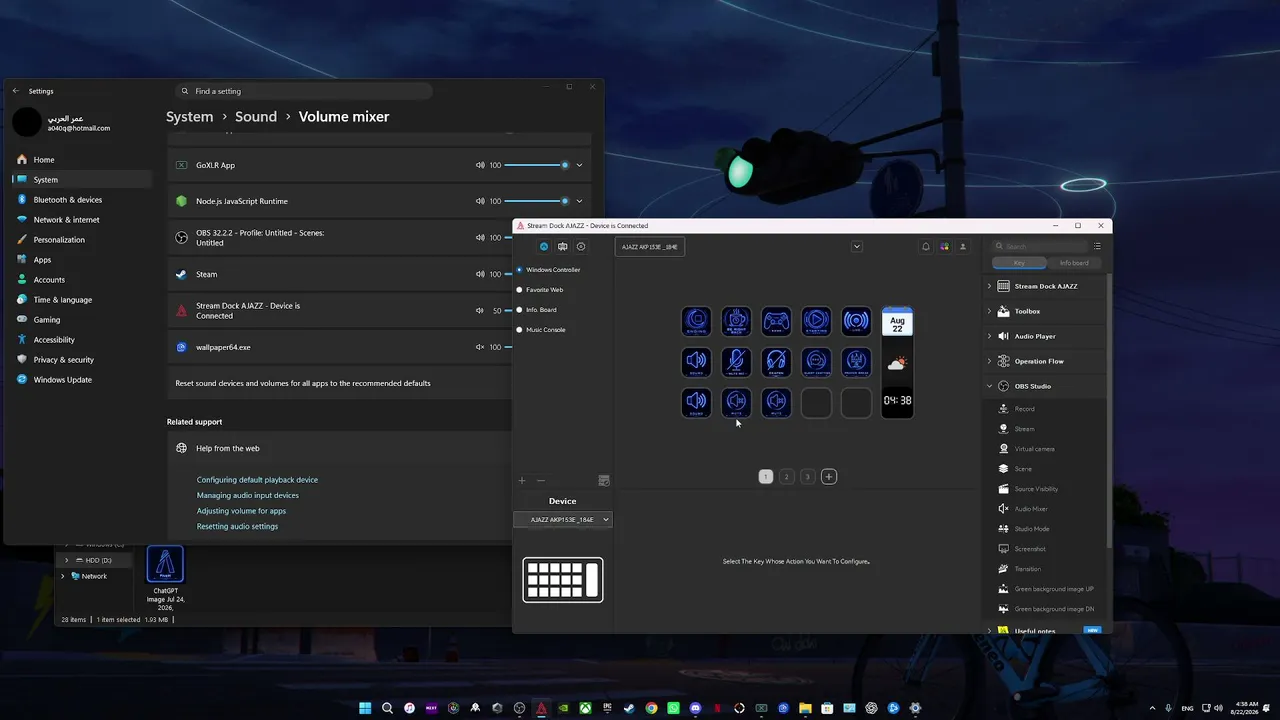This screenshot has height=720, width=1280.
Task: Click the Aug 22 calendar key
Action: [897, 323]
